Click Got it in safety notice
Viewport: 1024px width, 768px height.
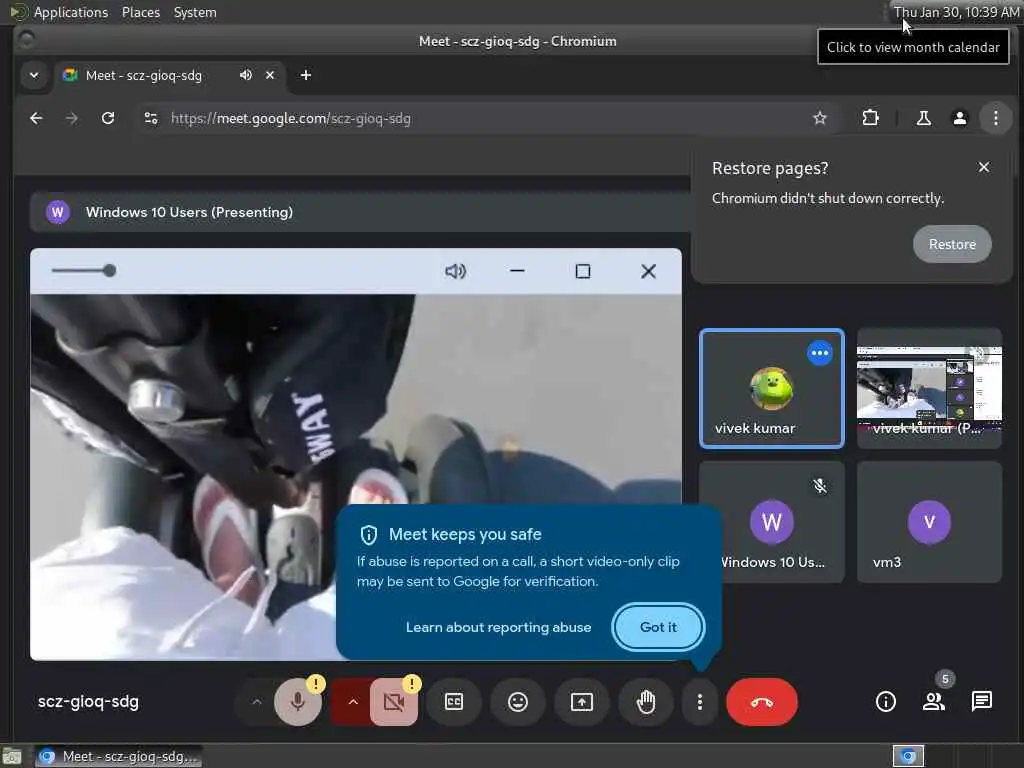(x=658, y=627)
